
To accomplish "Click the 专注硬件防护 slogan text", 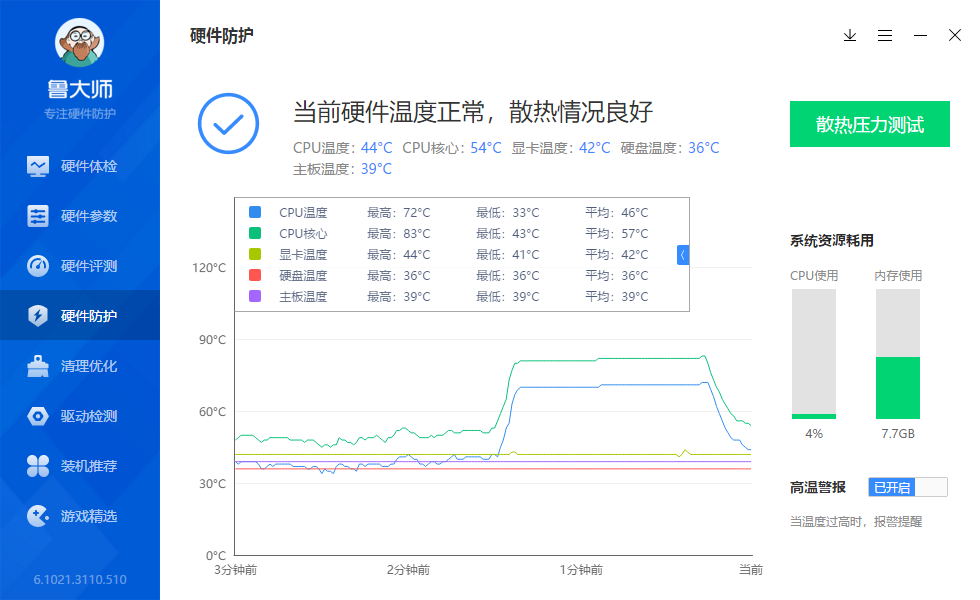I will (x=80, y=114).
